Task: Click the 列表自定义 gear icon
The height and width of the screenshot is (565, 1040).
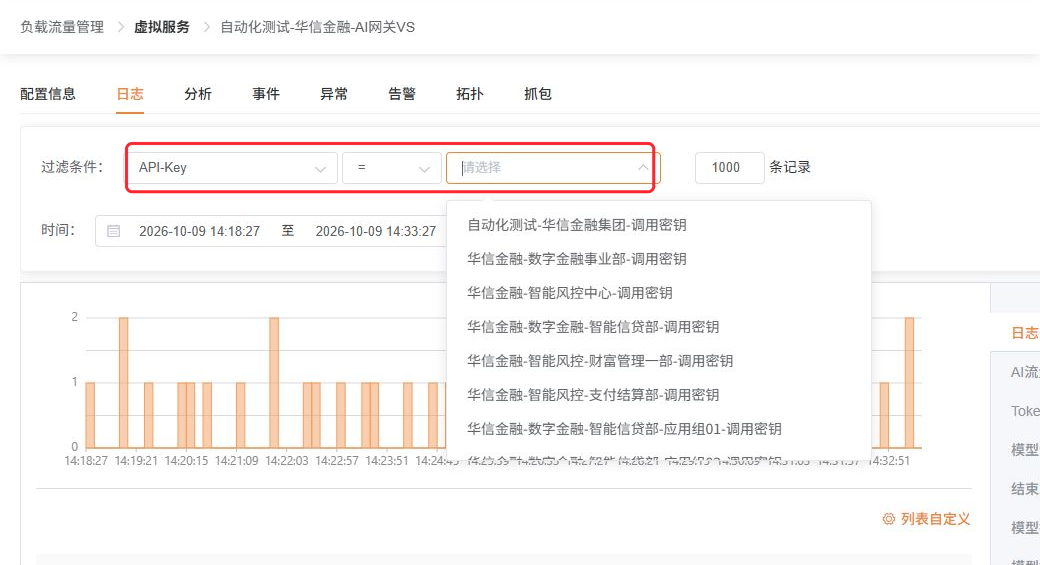Action: pos(889,519)
